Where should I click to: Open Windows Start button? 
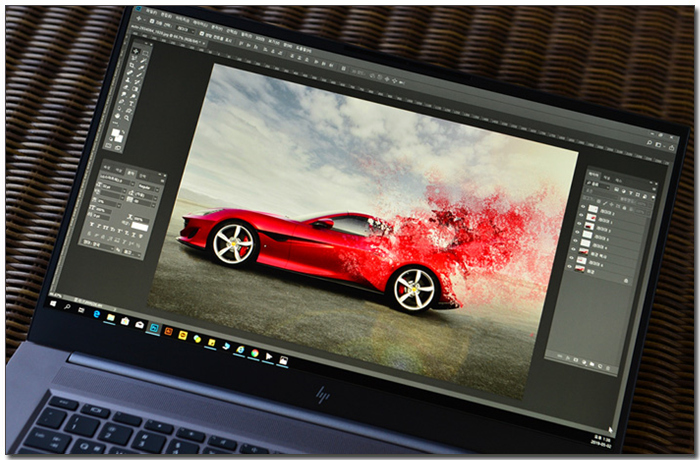click(x=53, y=303)
